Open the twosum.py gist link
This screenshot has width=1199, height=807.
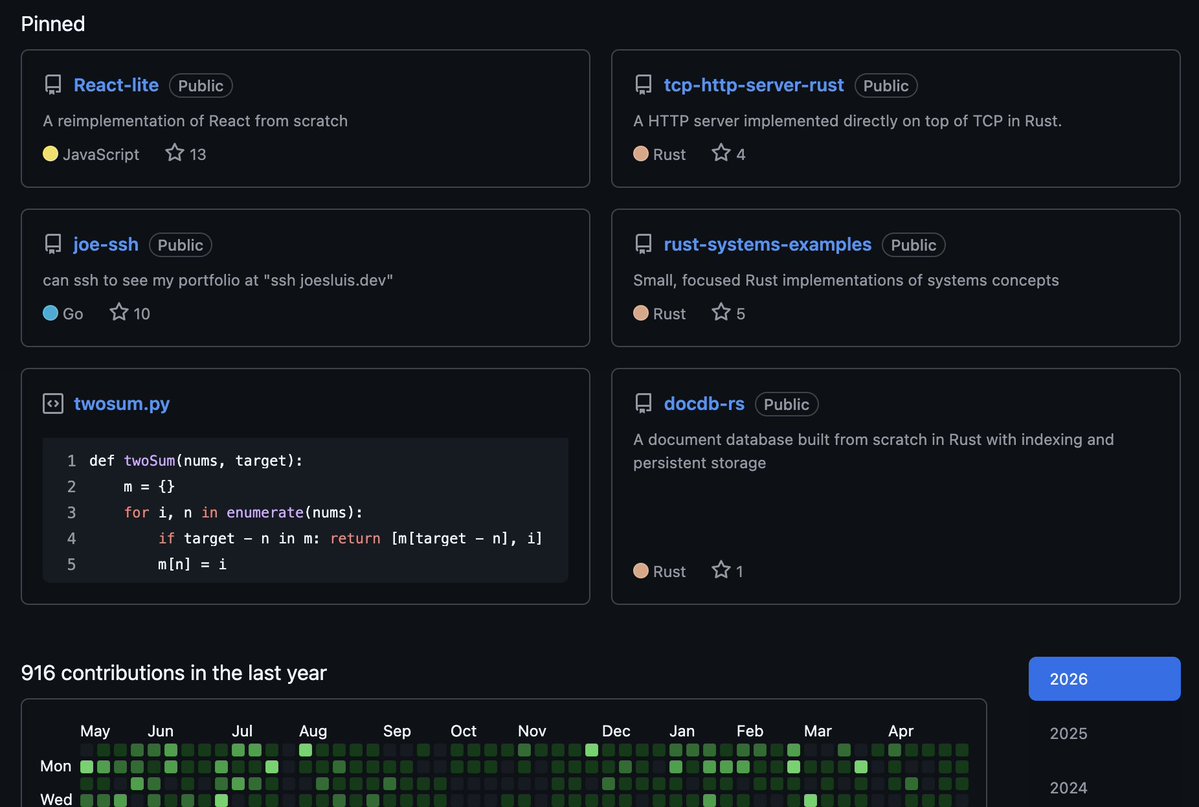coord(122,403)
